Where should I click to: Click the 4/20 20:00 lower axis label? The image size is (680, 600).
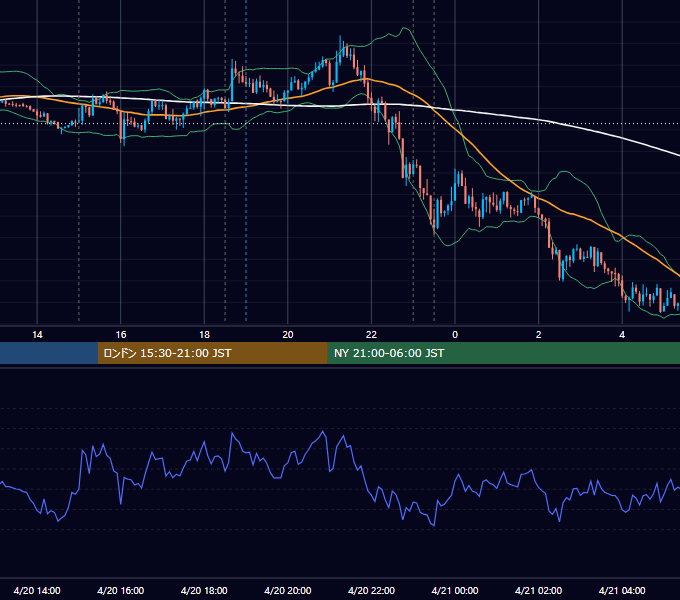pos(288,590)
